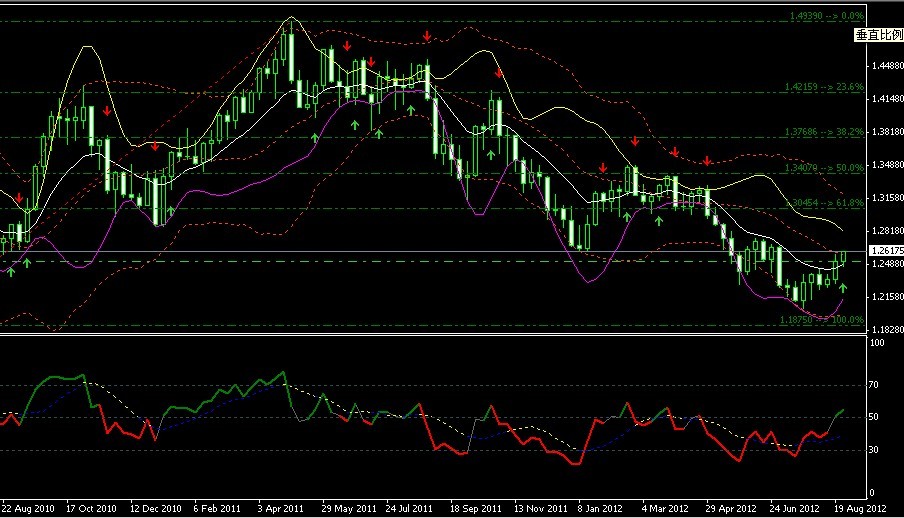Screen dimensions: 904x518
Task: Click the 19 Aug 2012 date label
Action: [x=860, y=509]
